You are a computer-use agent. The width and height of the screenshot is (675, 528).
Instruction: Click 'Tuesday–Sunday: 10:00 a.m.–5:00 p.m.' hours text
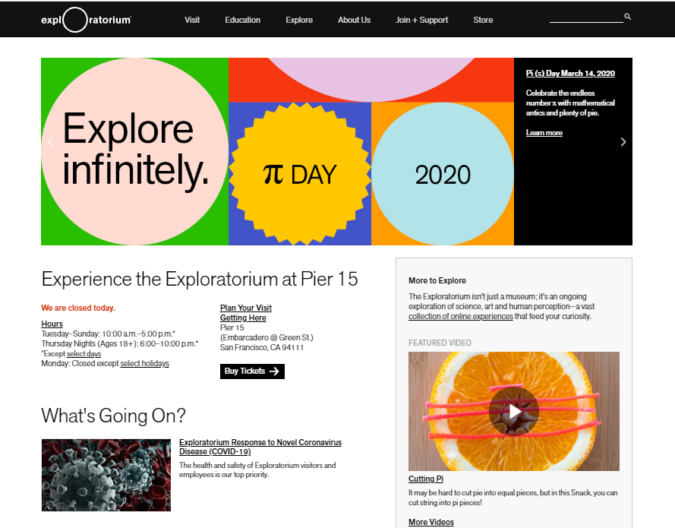click(x=108, y=334)
